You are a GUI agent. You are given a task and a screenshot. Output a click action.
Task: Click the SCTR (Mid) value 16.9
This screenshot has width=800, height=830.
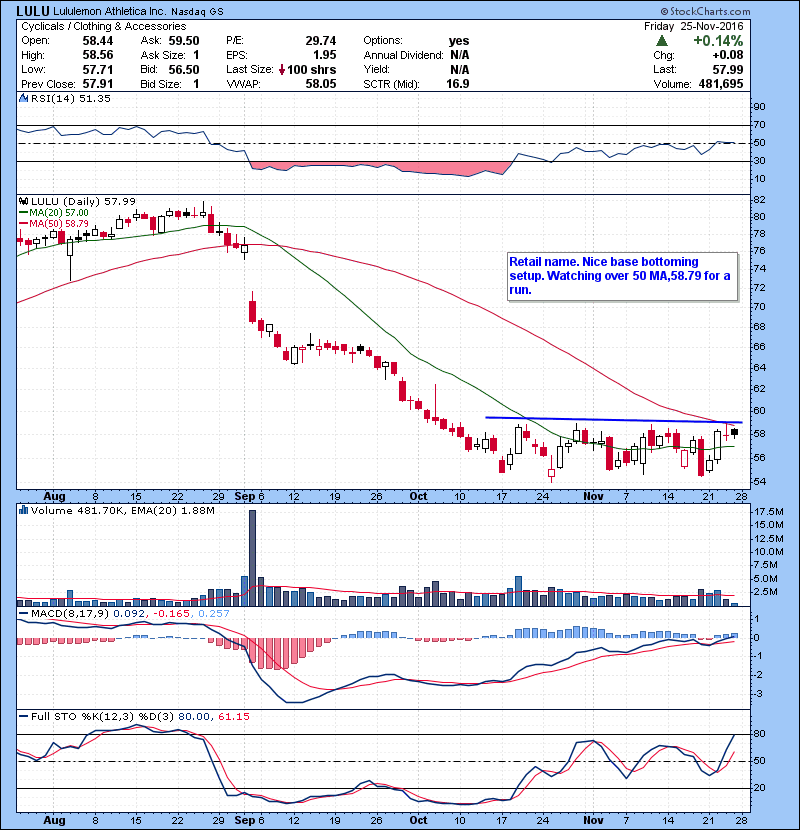(x=457, y=84)
